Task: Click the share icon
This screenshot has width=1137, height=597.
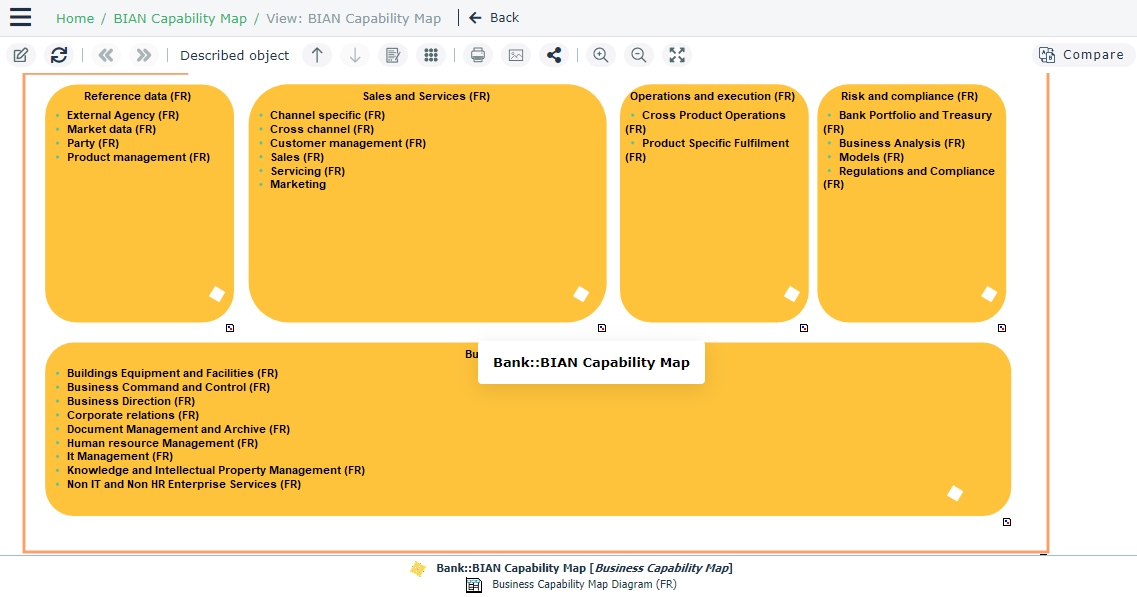Action: click(x=554, y=55)
